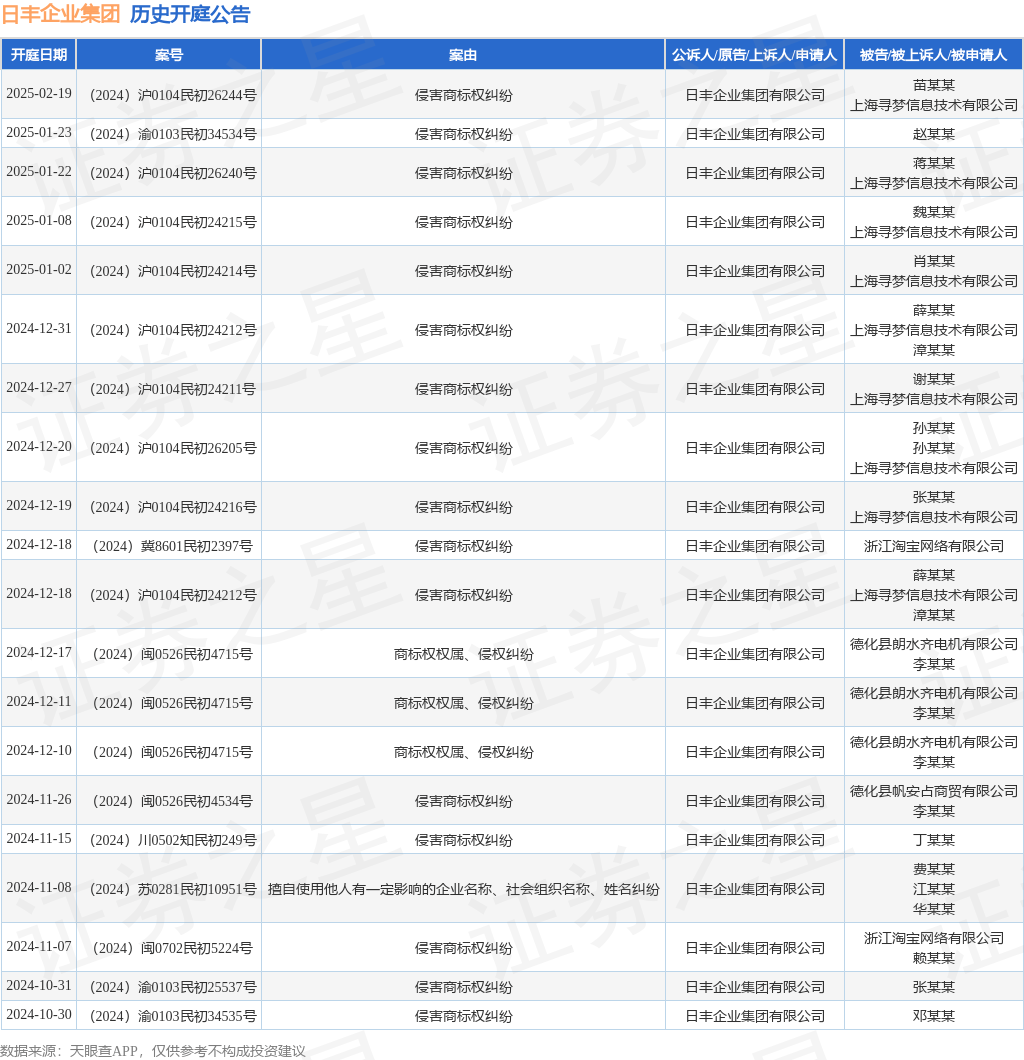Image resolution: width=1024 pixels, height=1060 pixels.
Task: Click date cell 2025-01-02
Action: tap(39, 270)
